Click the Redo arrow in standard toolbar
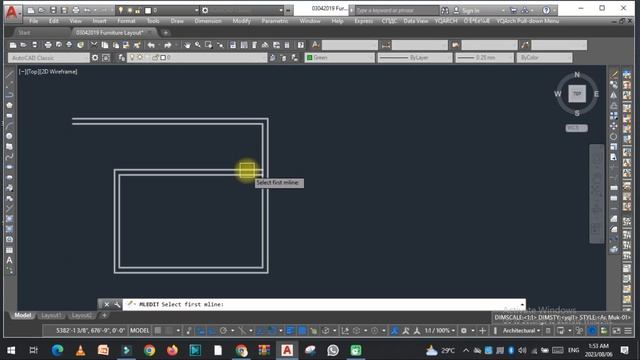640x360 pixels. (167, 45)
